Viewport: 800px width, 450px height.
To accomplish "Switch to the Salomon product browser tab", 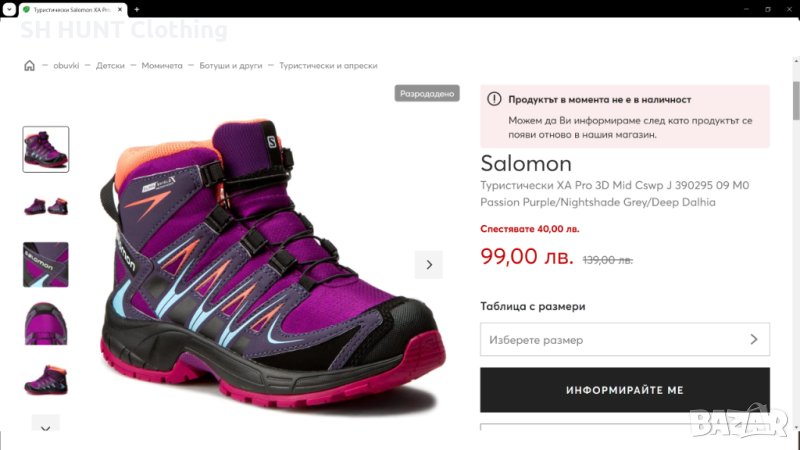I will [x=70, y=9].
